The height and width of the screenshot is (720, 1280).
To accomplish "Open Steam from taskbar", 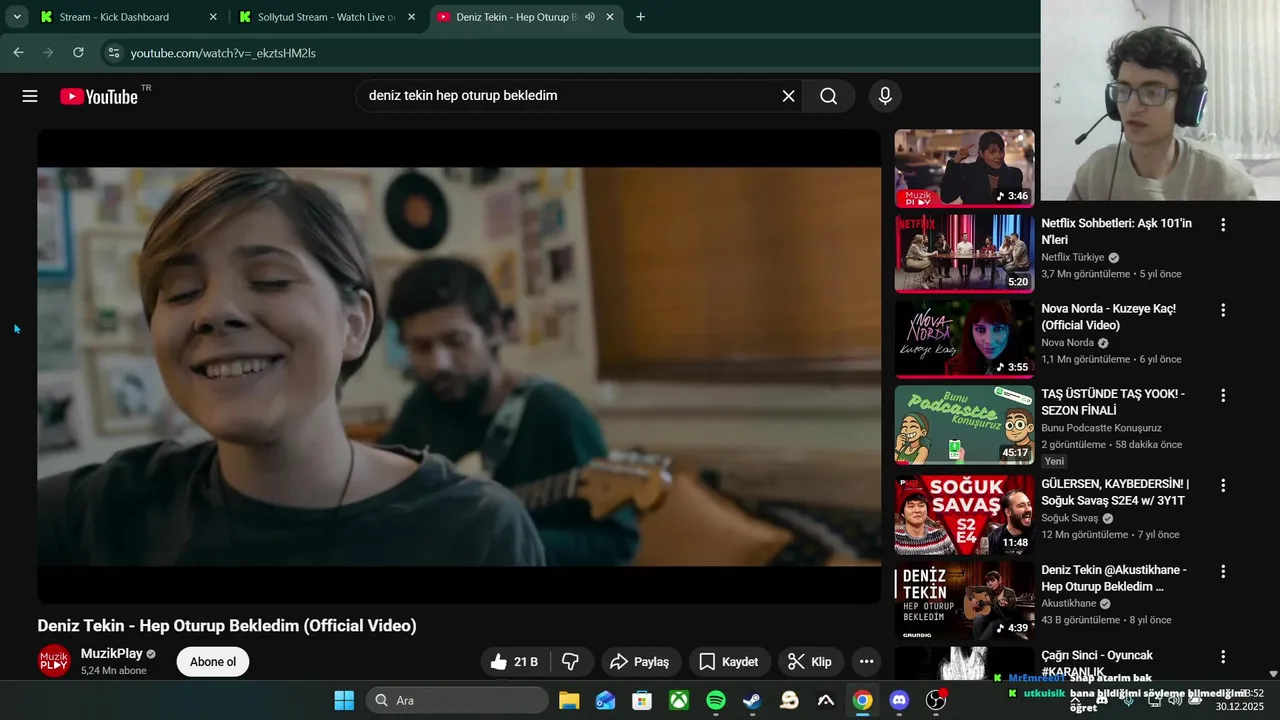I will click(x=752, y=700).
